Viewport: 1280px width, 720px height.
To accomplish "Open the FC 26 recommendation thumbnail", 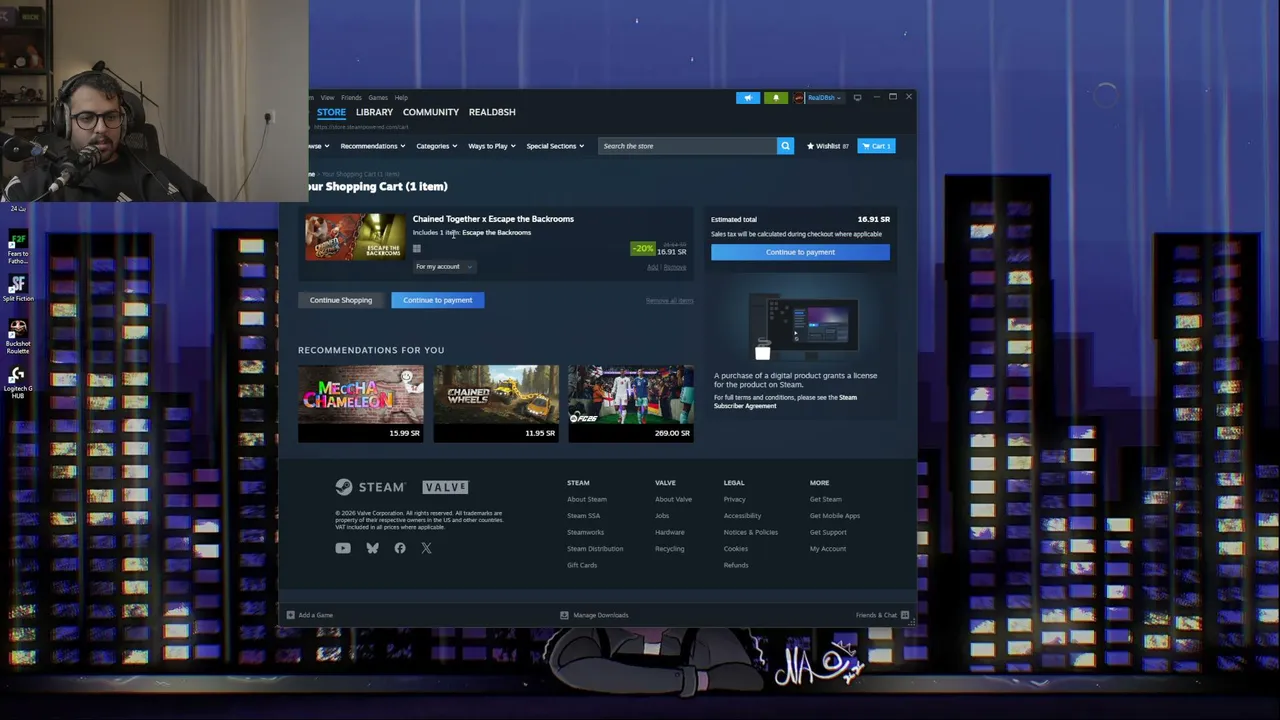I will click(631, 403).
